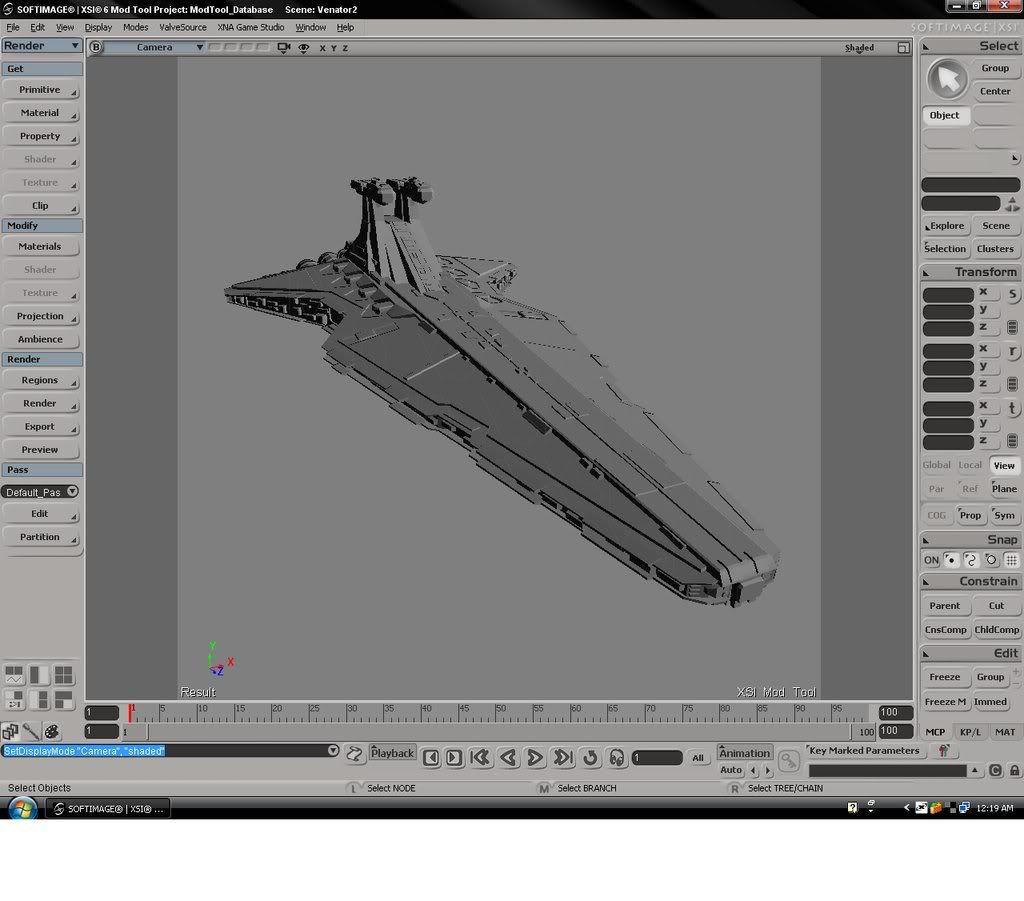Click the viewport B memo button
The height and width of the screenshot is (901, 1024).
click(96, 47)
